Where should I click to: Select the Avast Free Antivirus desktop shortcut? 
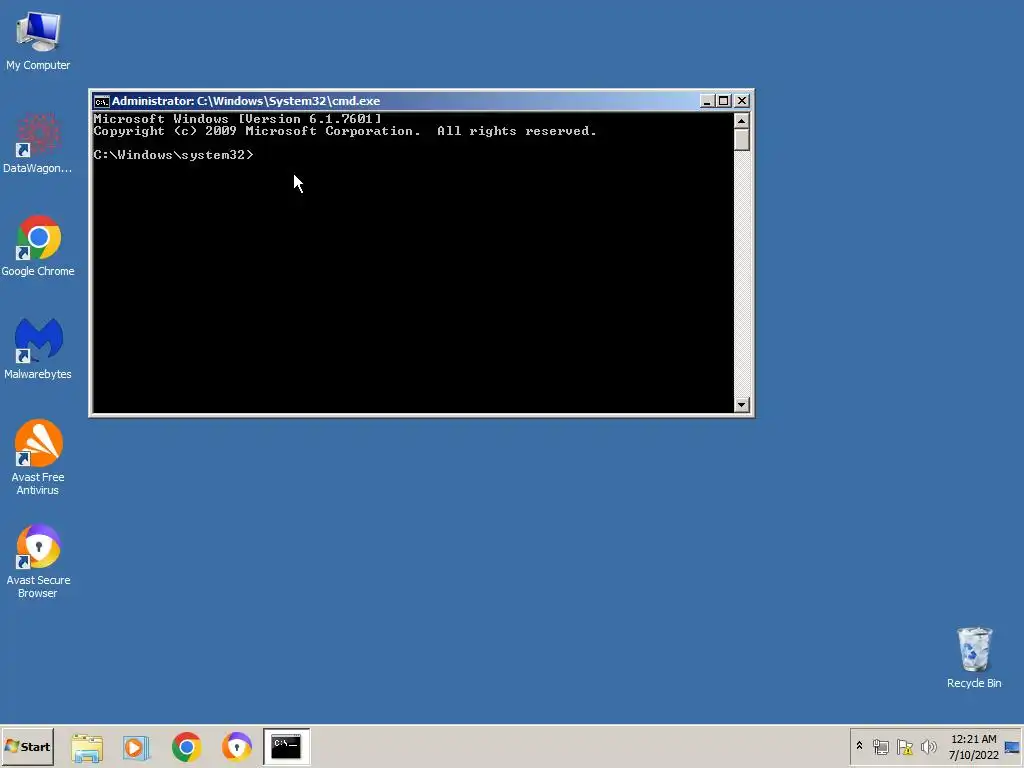(x=38, y=458)
